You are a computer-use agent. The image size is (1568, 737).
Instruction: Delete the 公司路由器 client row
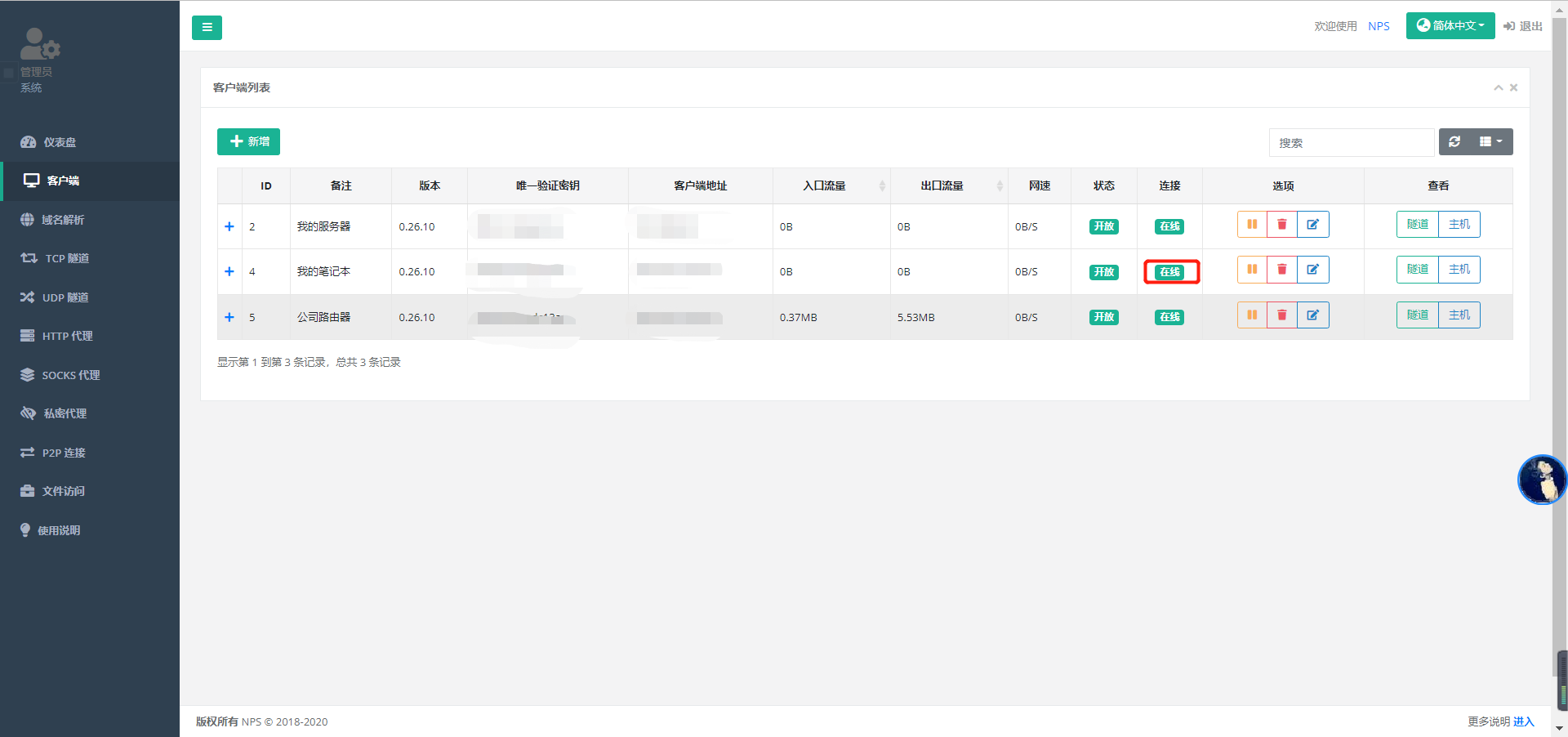[1281, 315]
